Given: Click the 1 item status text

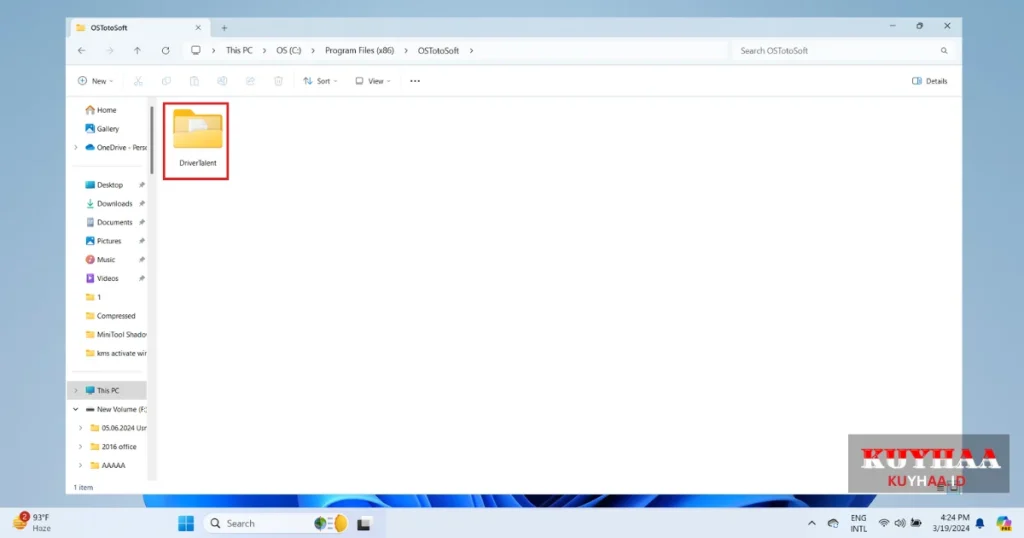Looking at the screenshot, I should 83,488.
